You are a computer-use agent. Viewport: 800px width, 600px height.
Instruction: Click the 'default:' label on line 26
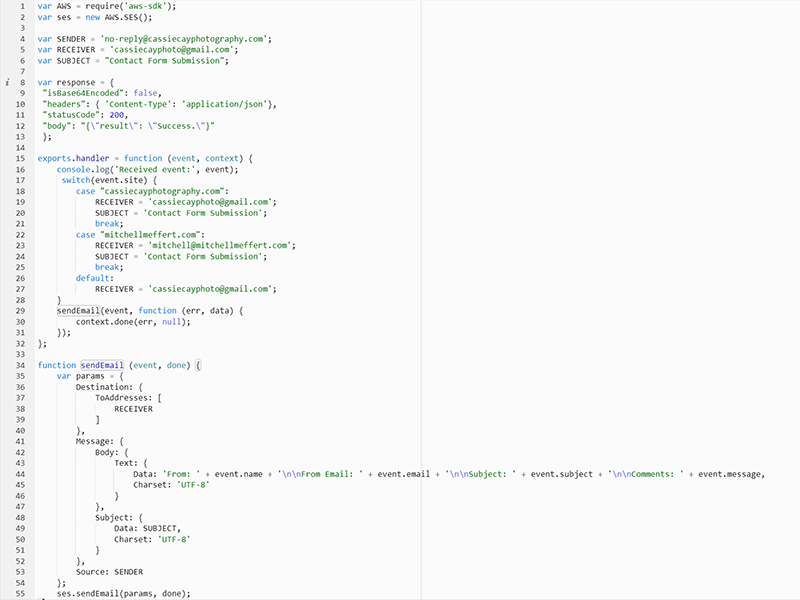95,278
